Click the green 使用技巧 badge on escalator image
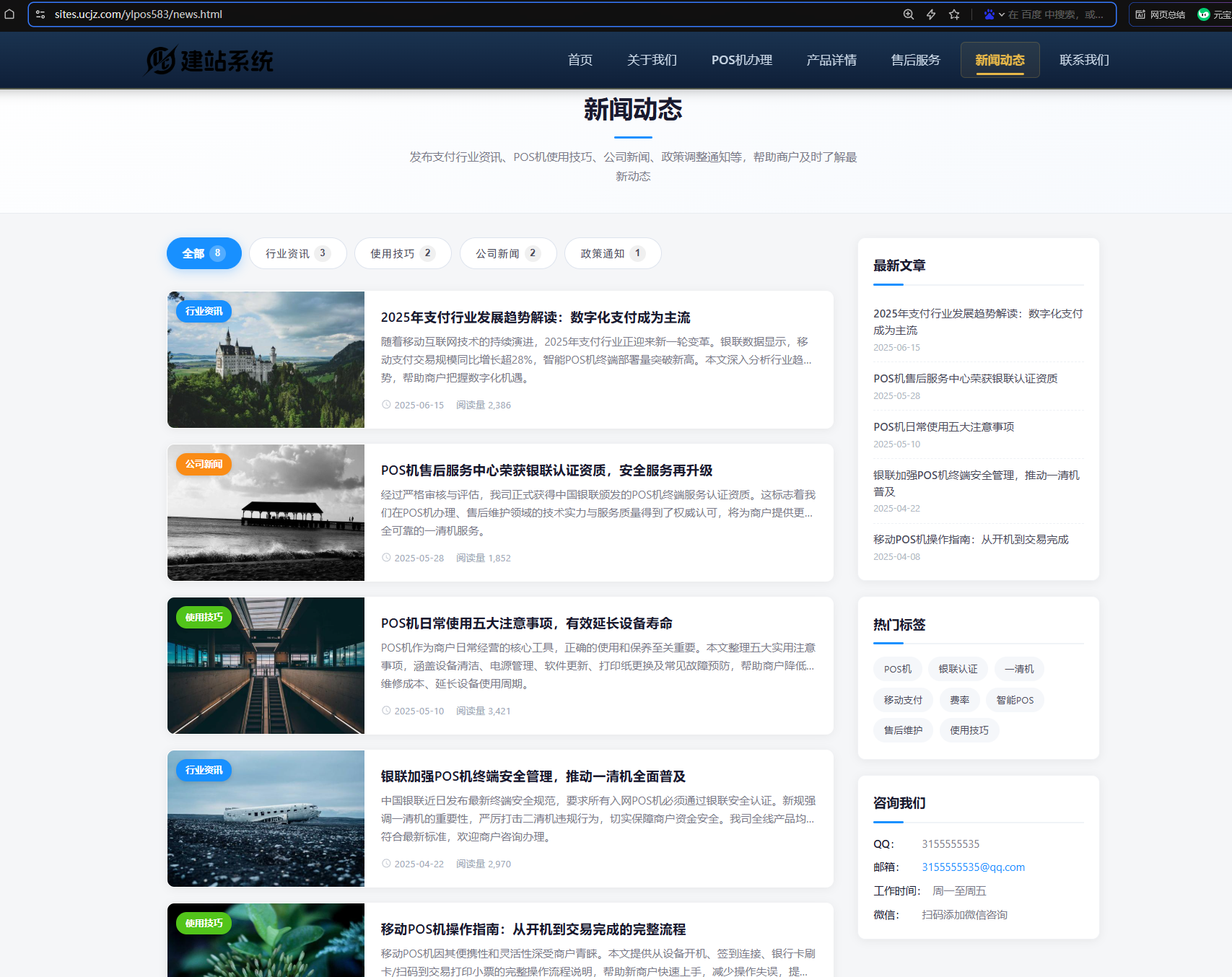This screenshot has height=977, width=1232. (x=204, y=617)
